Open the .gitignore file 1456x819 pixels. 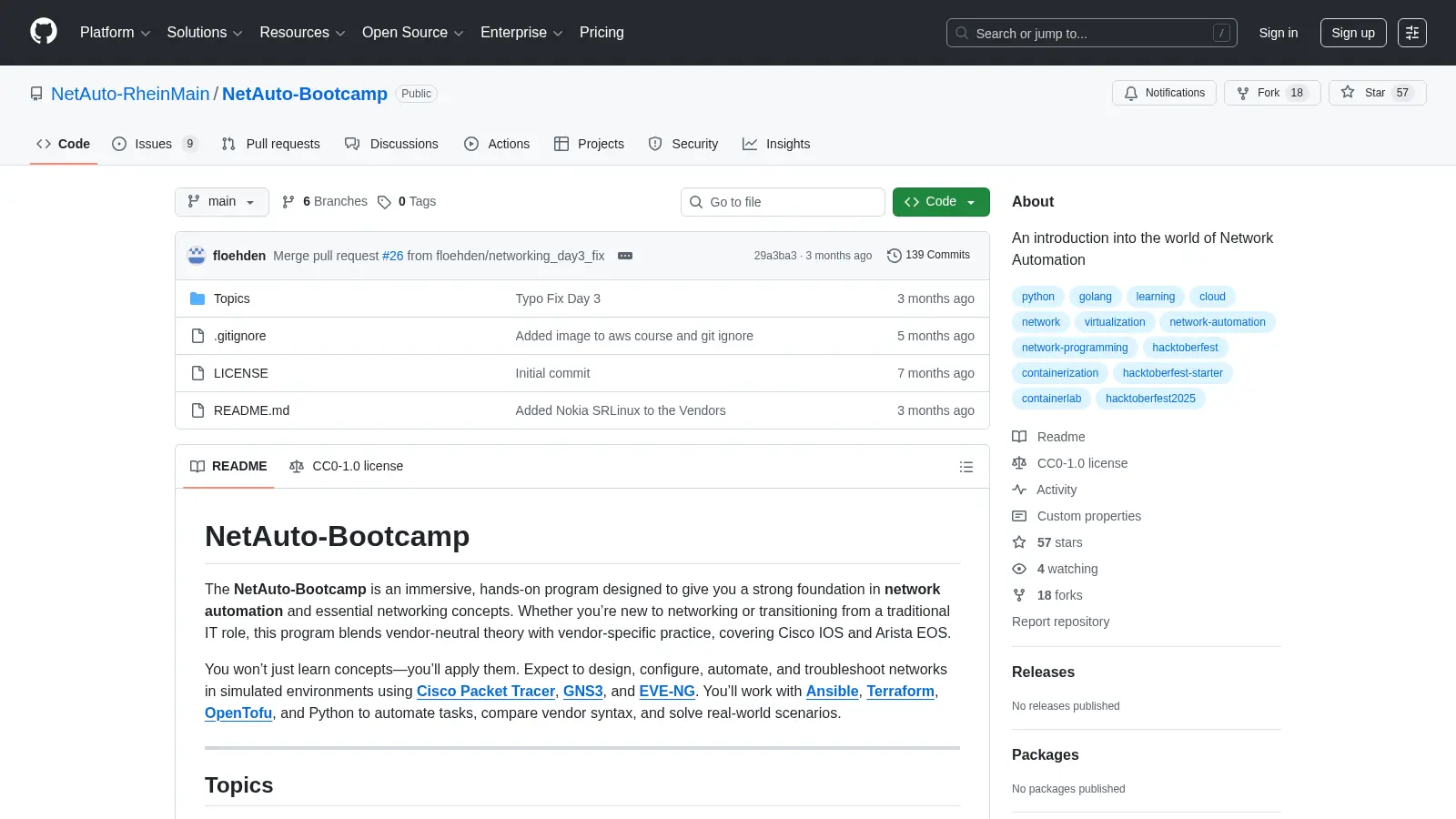(x=240, y=336)
